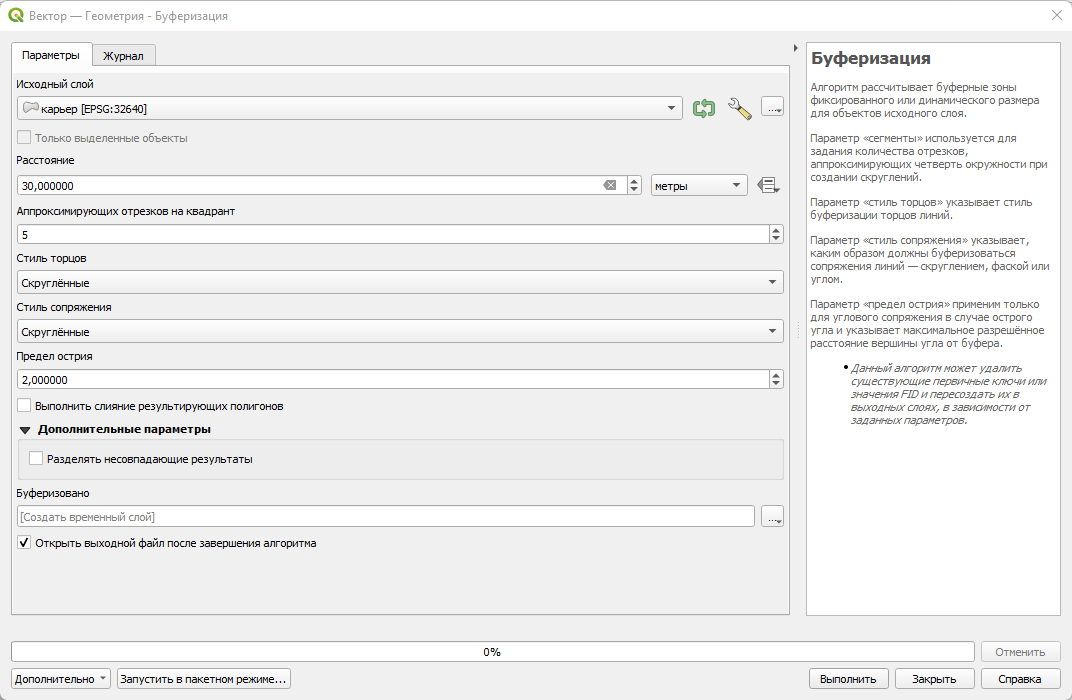Screen dimensions: 1072x700
Task: Open advanced options via wrench icon
Action: 739,108
